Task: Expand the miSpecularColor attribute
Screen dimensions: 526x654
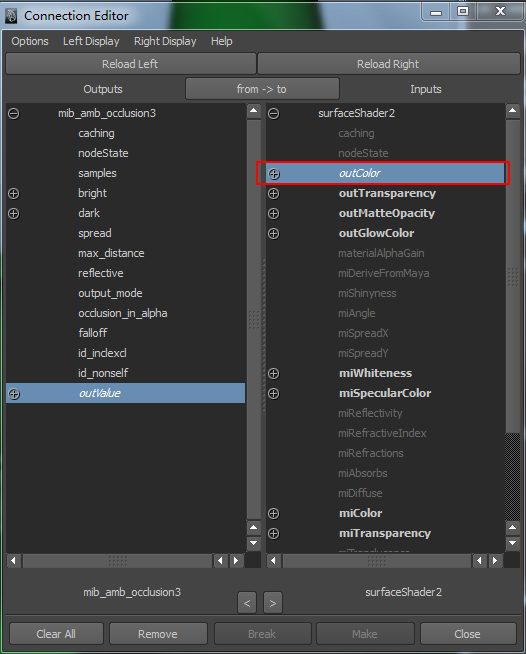Action: (274, 393)
